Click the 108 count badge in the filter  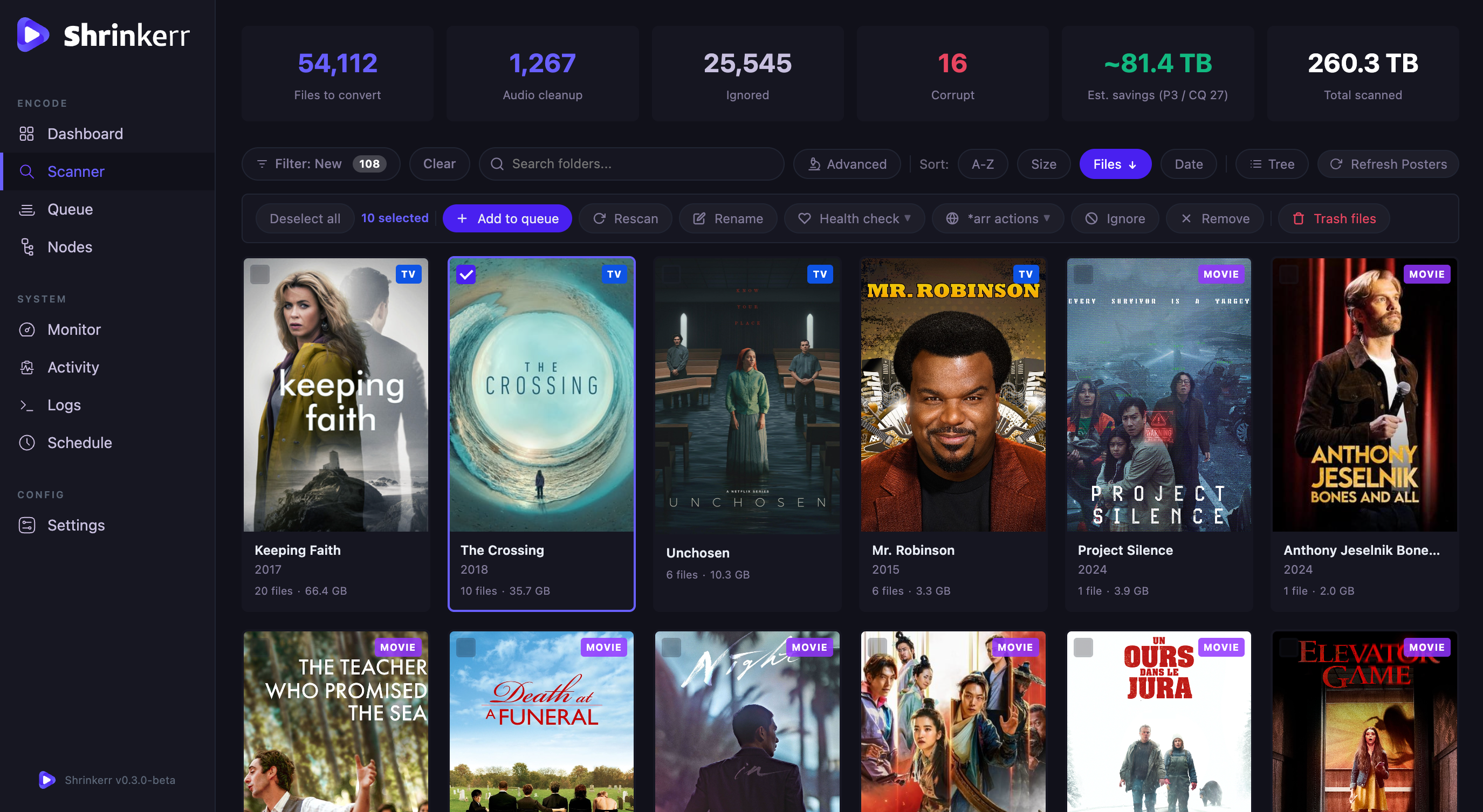pos(369,164)
